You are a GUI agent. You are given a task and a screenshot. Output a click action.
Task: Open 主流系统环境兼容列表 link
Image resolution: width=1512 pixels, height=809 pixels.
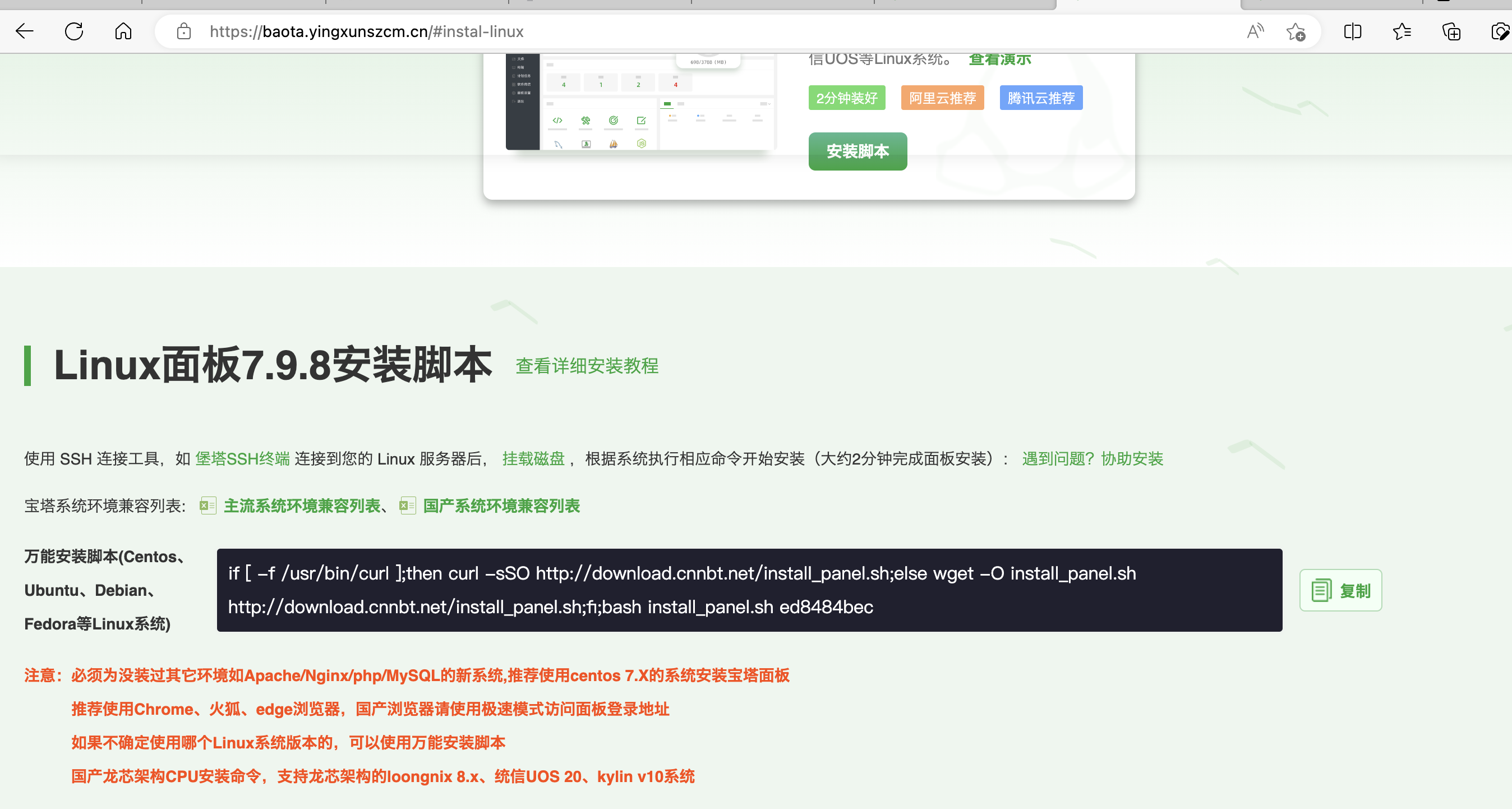[302, 505]
